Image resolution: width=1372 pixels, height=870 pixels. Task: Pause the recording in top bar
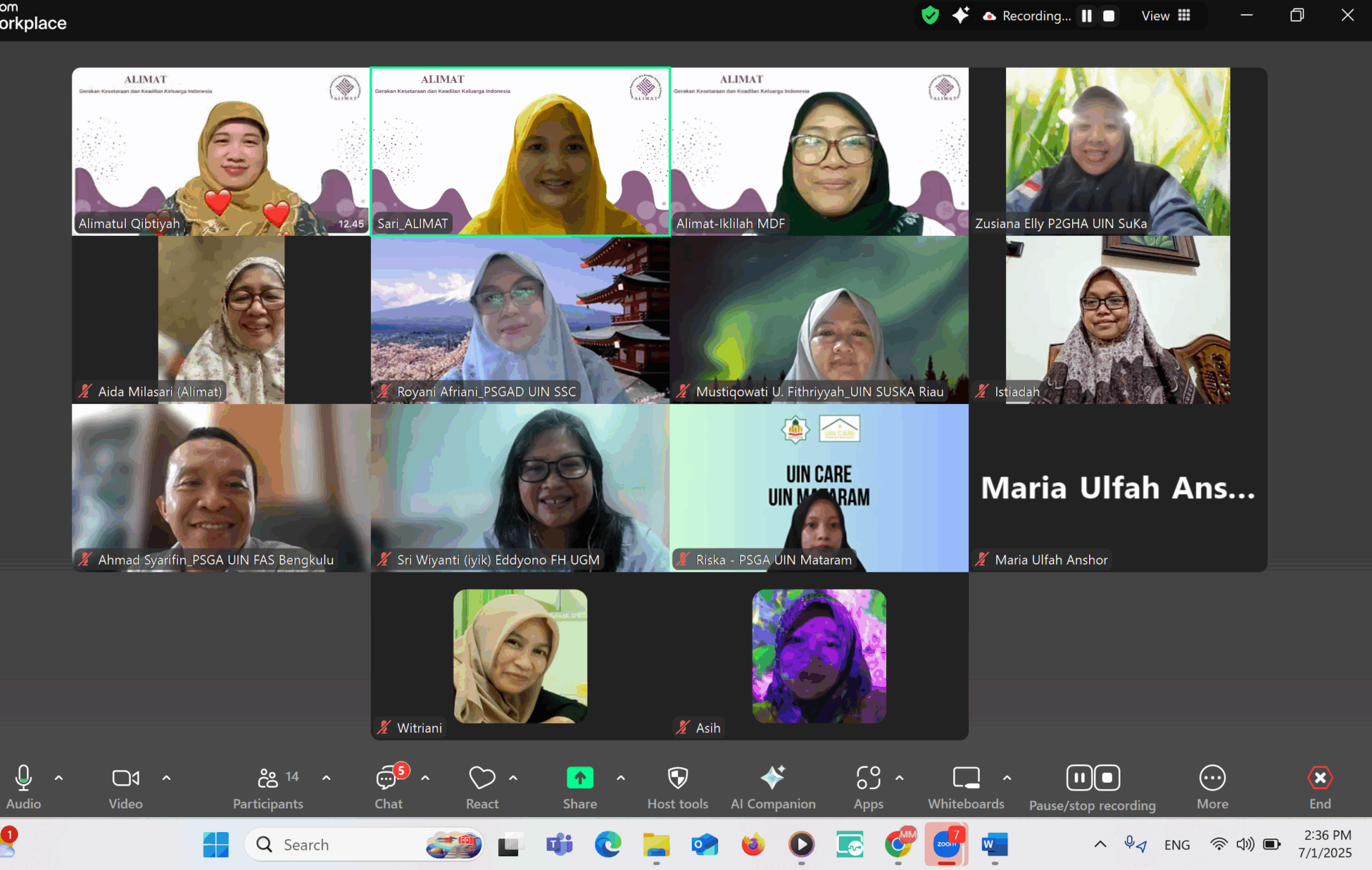click(1086, 16)
